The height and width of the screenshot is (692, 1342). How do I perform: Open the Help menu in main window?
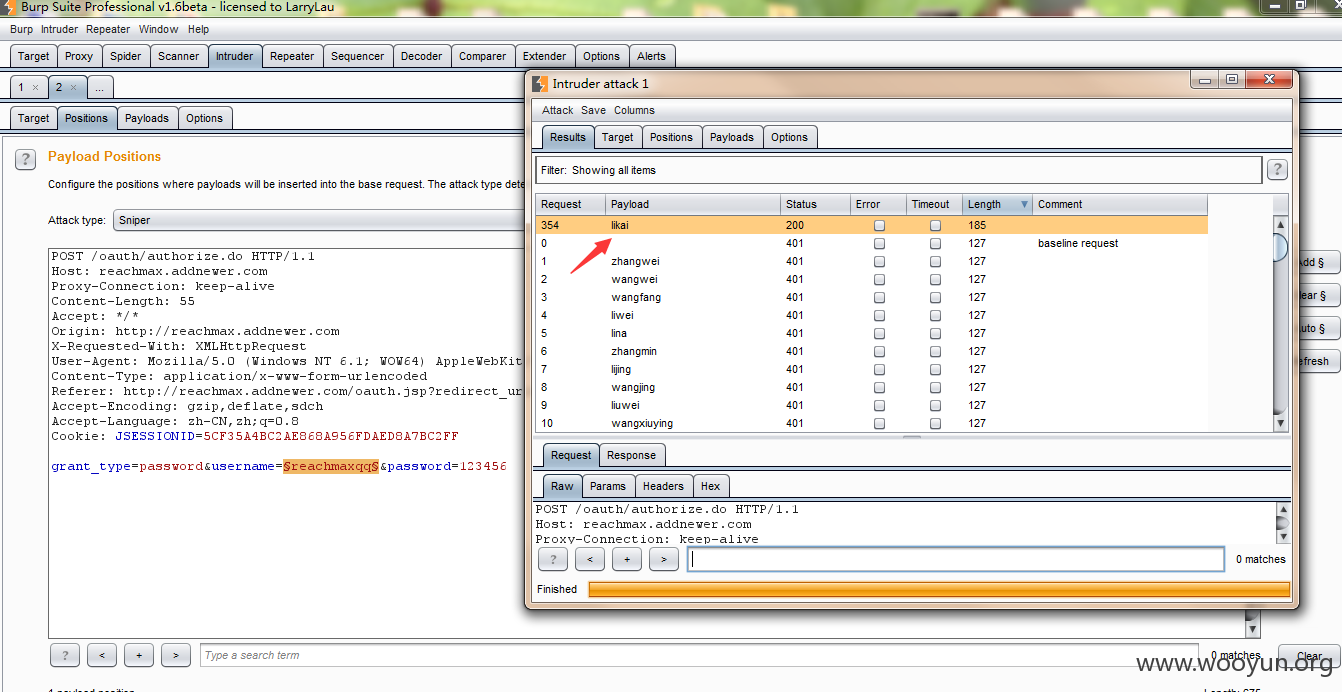199,30
